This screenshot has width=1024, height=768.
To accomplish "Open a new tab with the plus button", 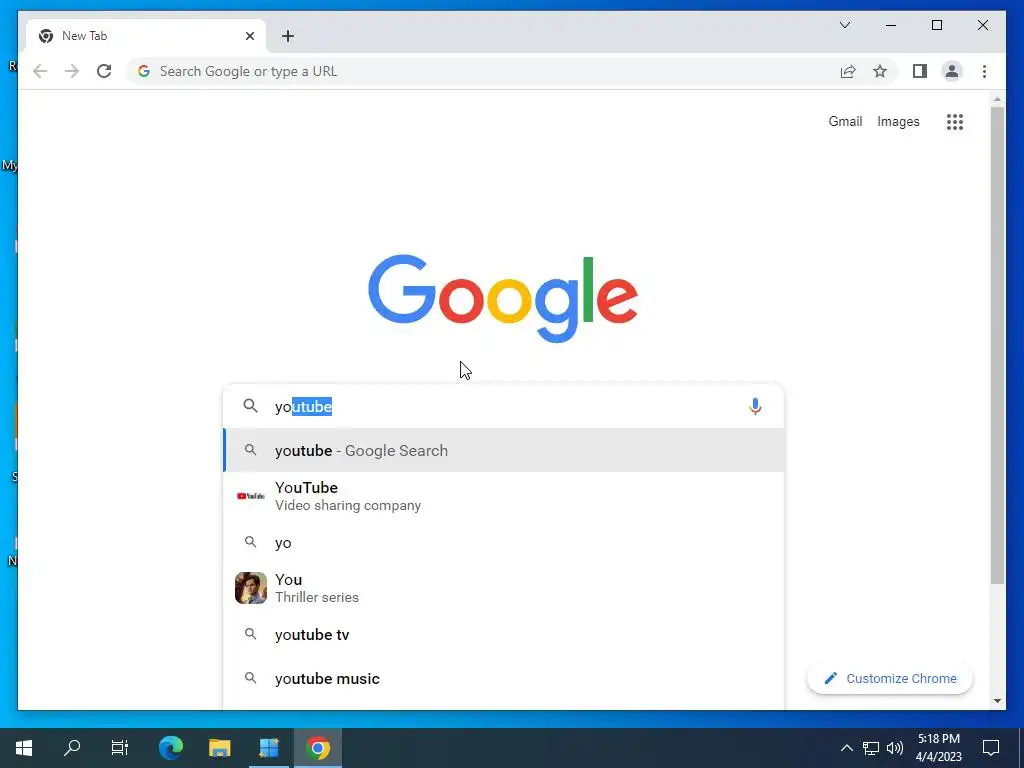I will click(x=288, y=36).
